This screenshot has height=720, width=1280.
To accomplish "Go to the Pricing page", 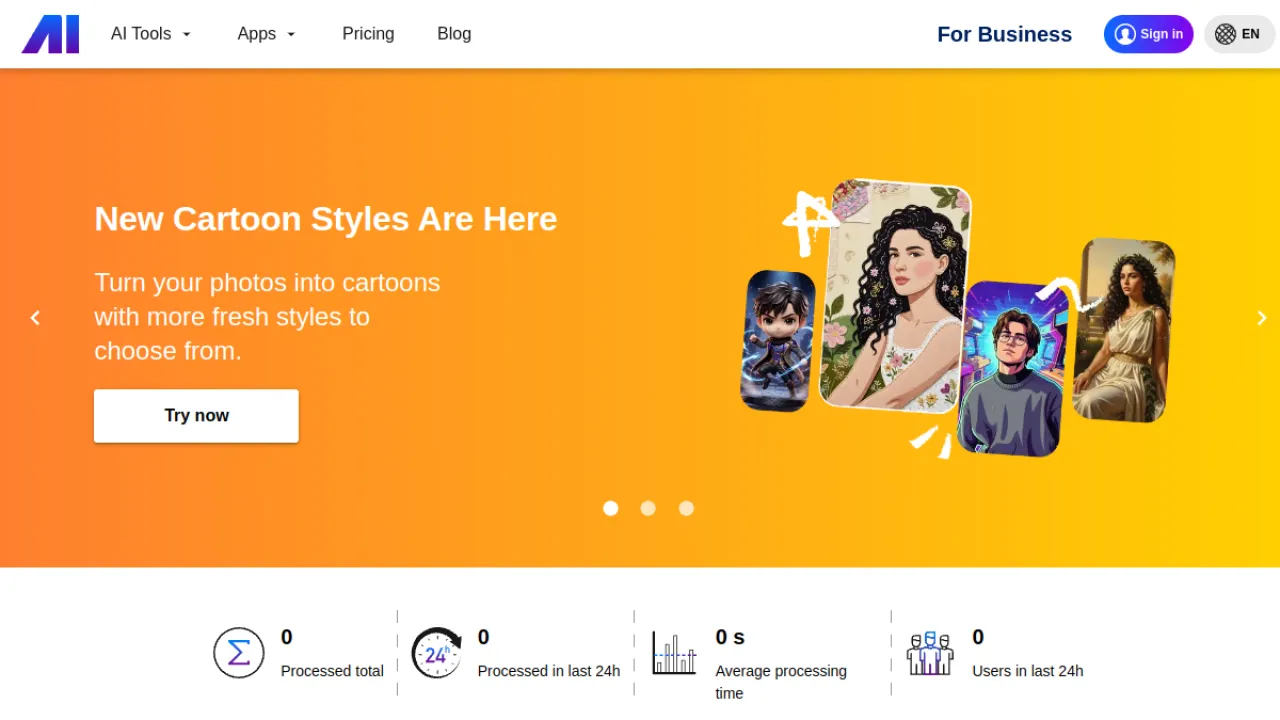I will [x=368, y=34].
